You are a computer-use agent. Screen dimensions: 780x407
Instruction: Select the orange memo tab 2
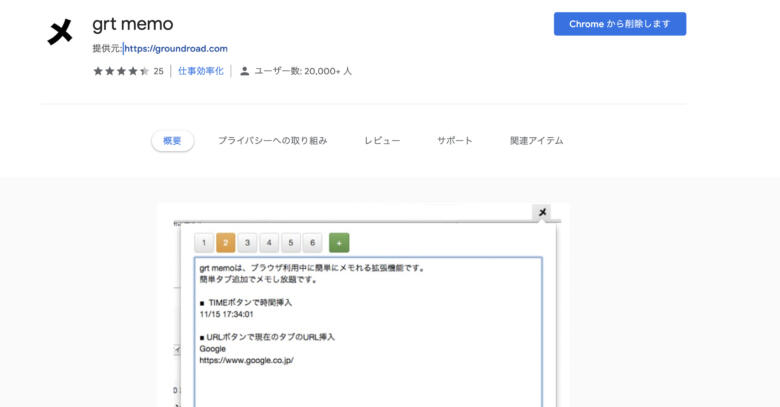[x=225, y=243]
